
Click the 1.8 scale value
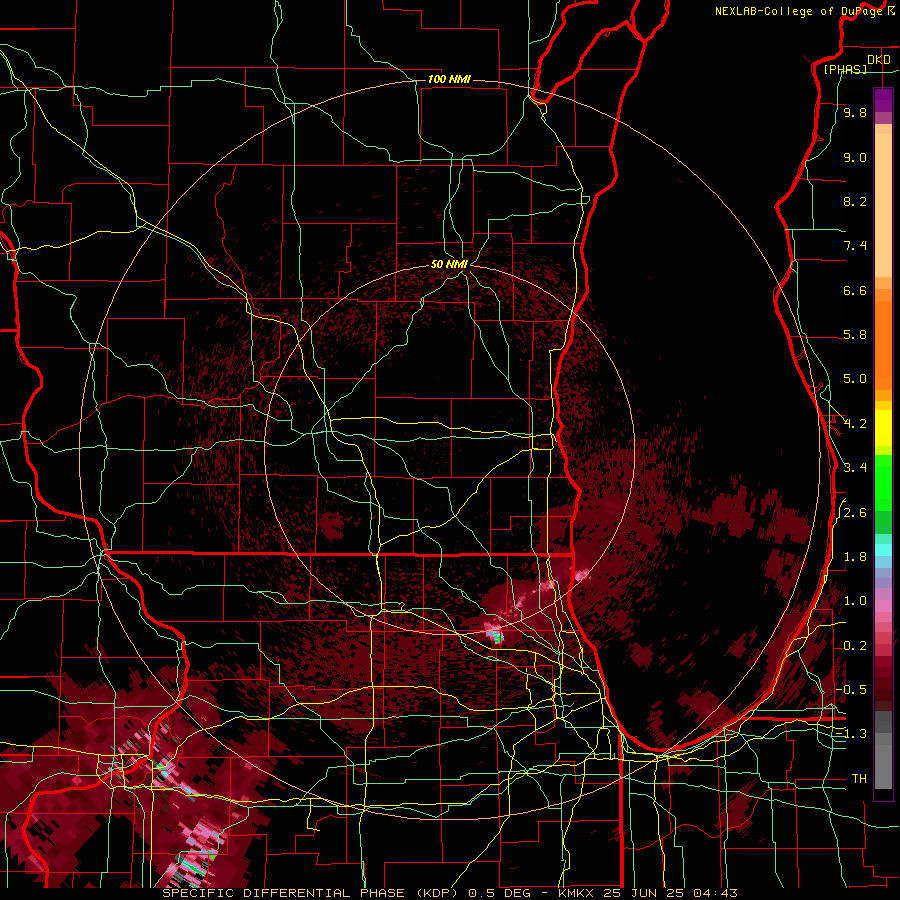tap(855, 557)
